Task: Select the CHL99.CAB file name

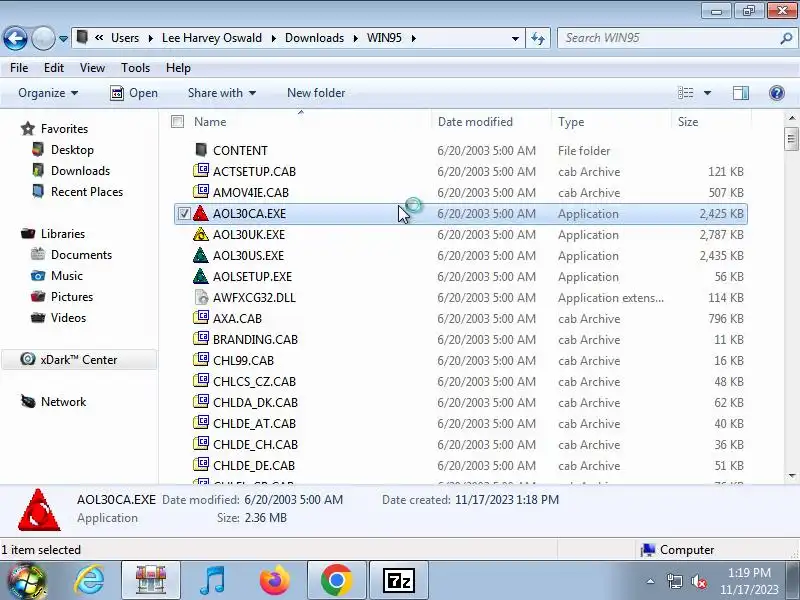Action: tap(243, 361)
